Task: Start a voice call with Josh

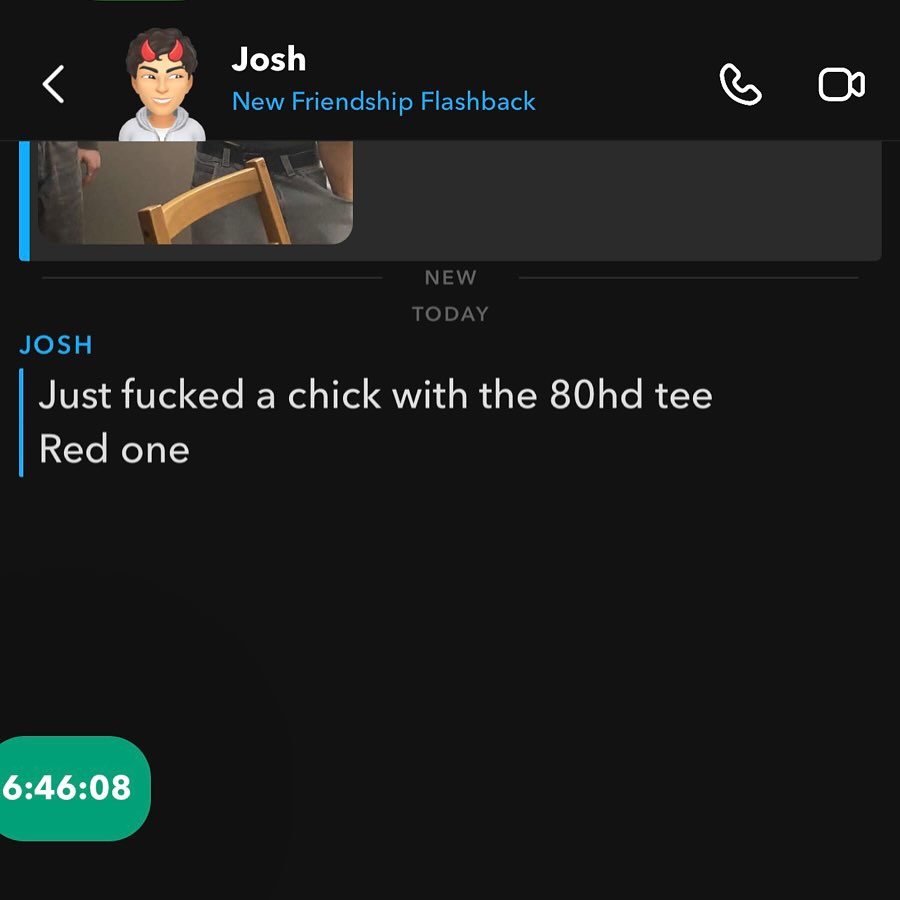Action: pyautogui.click(x=740, y=84)
